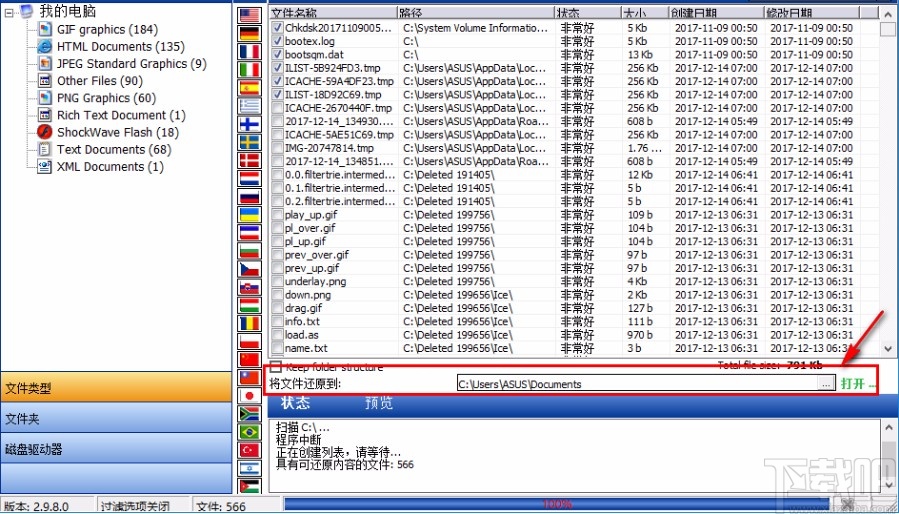Open the 磁盘驱动器 panel section

click(x=116, y=449)
